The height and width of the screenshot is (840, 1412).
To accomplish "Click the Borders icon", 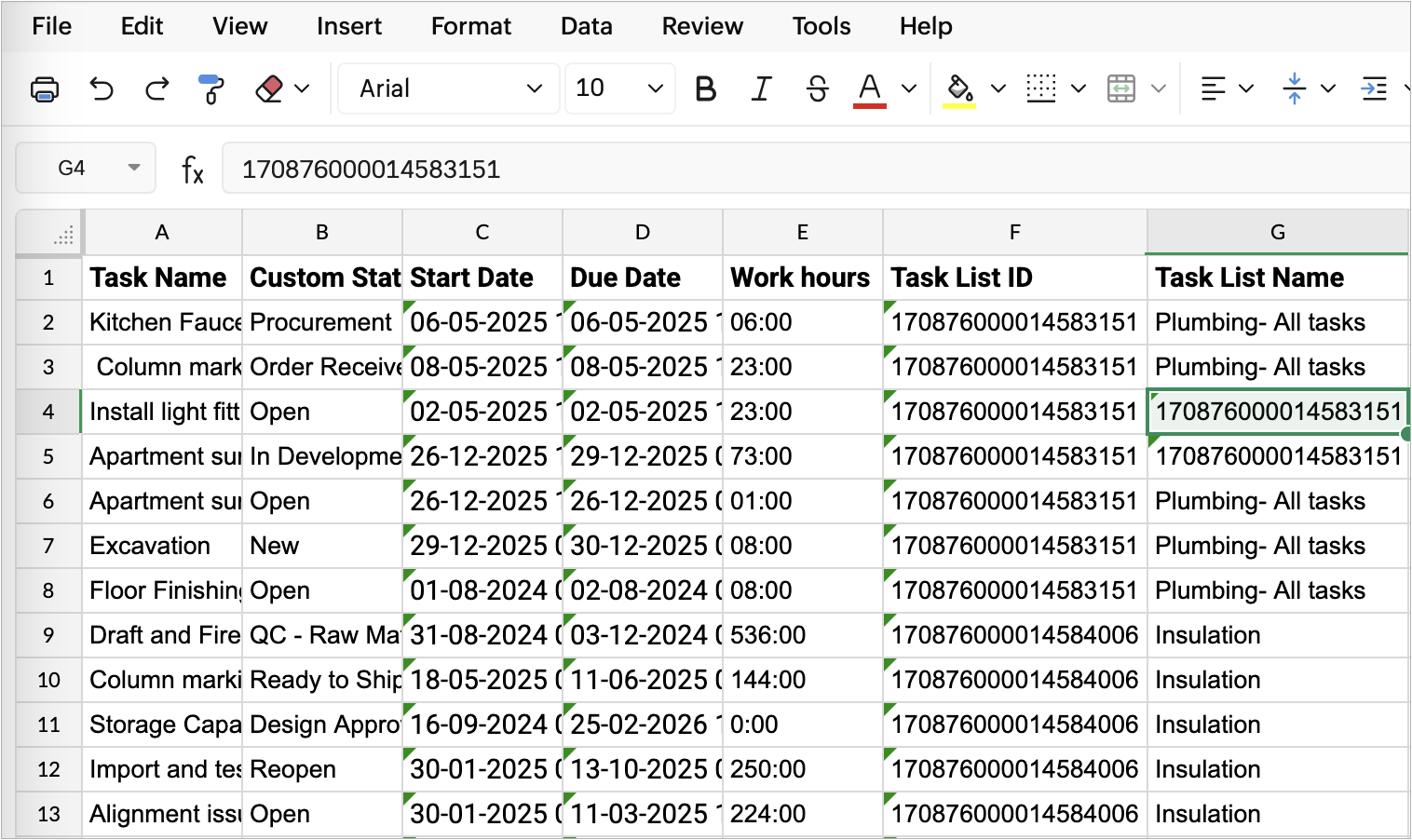I will (1040, 89).
